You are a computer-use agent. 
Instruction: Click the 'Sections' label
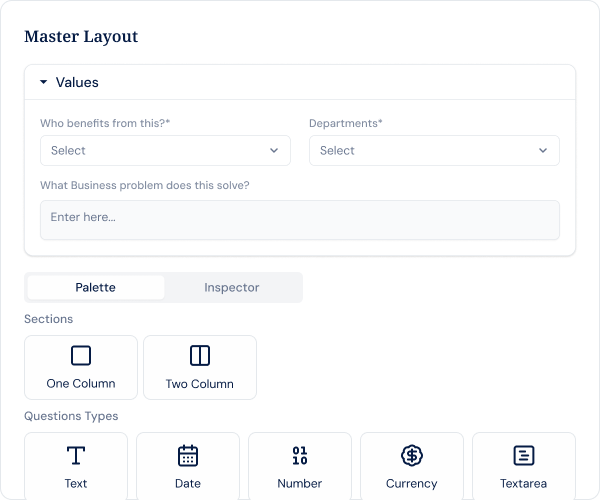49,319
